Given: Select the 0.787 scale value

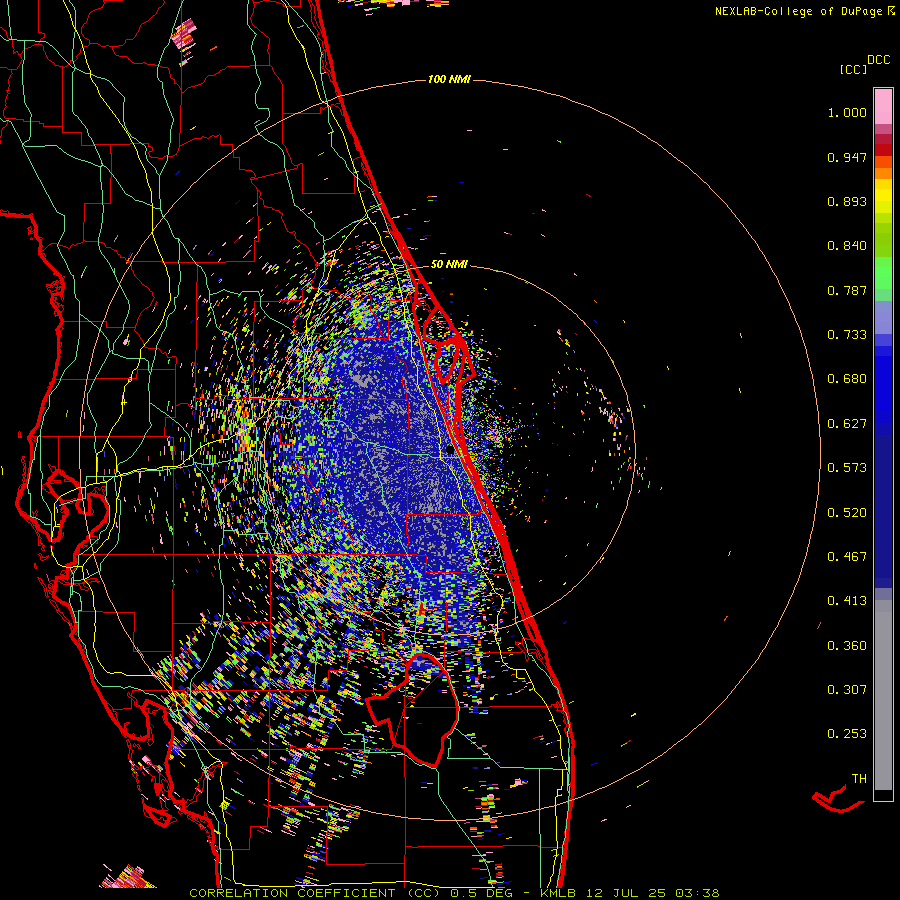Looking at the screenshot, I should pyautogui.click(x=847, y=290).
